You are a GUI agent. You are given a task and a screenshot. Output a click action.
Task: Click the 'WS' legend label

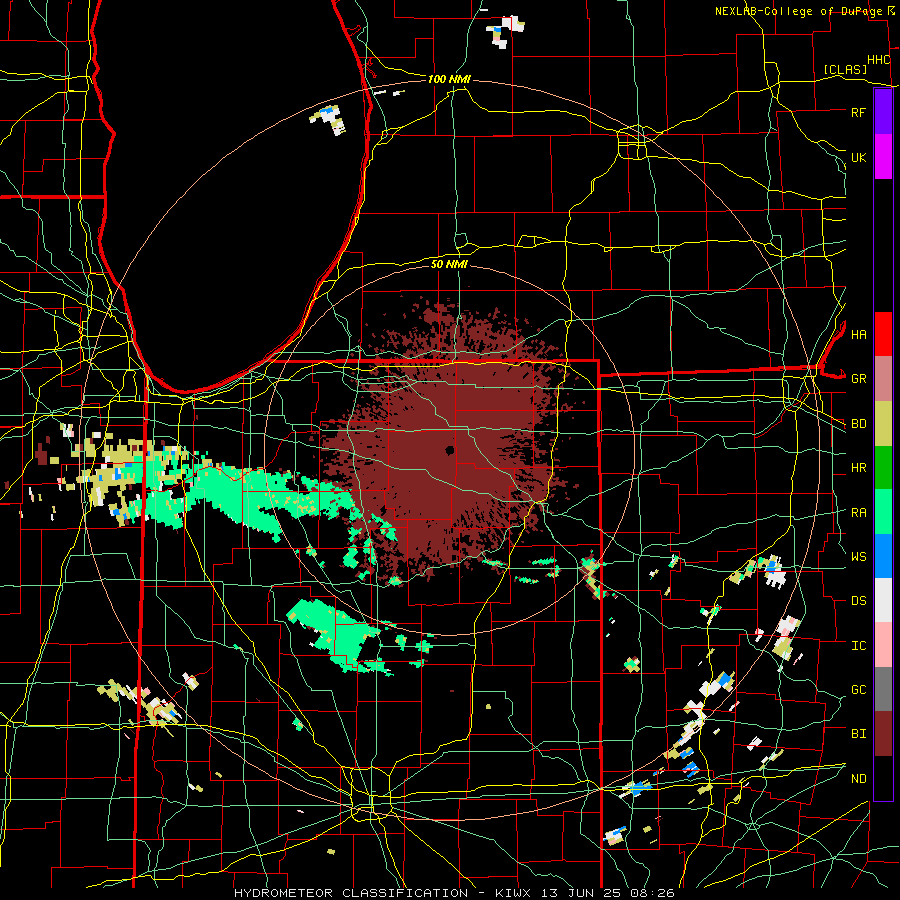click(858, 557)
